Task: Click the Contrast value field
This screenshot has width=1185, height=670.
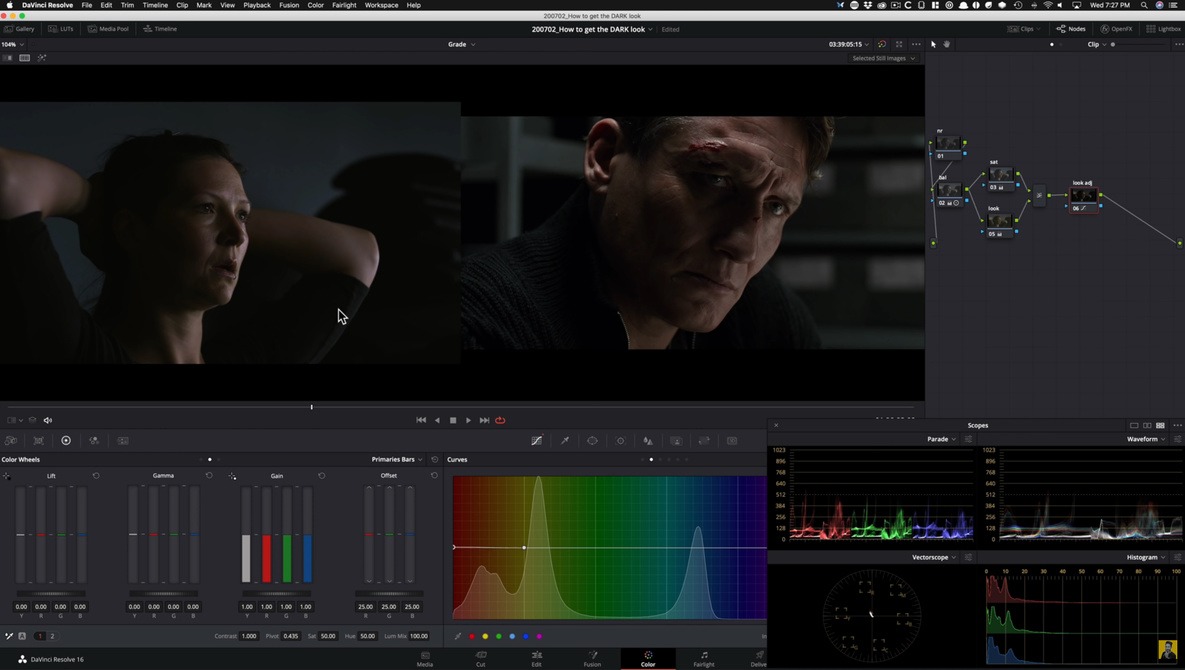Action: point(249,636)
